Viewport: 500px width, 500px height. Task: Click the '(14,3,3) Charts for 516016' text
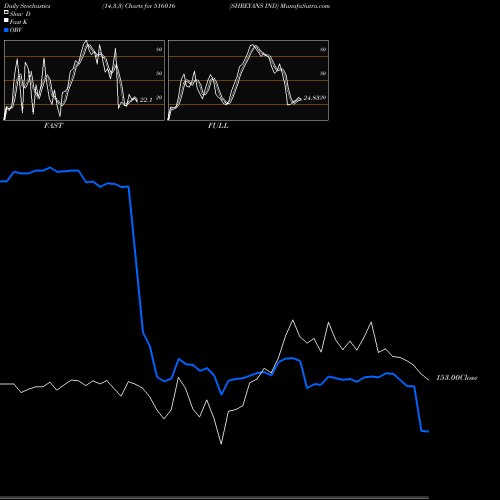point(139,6)
